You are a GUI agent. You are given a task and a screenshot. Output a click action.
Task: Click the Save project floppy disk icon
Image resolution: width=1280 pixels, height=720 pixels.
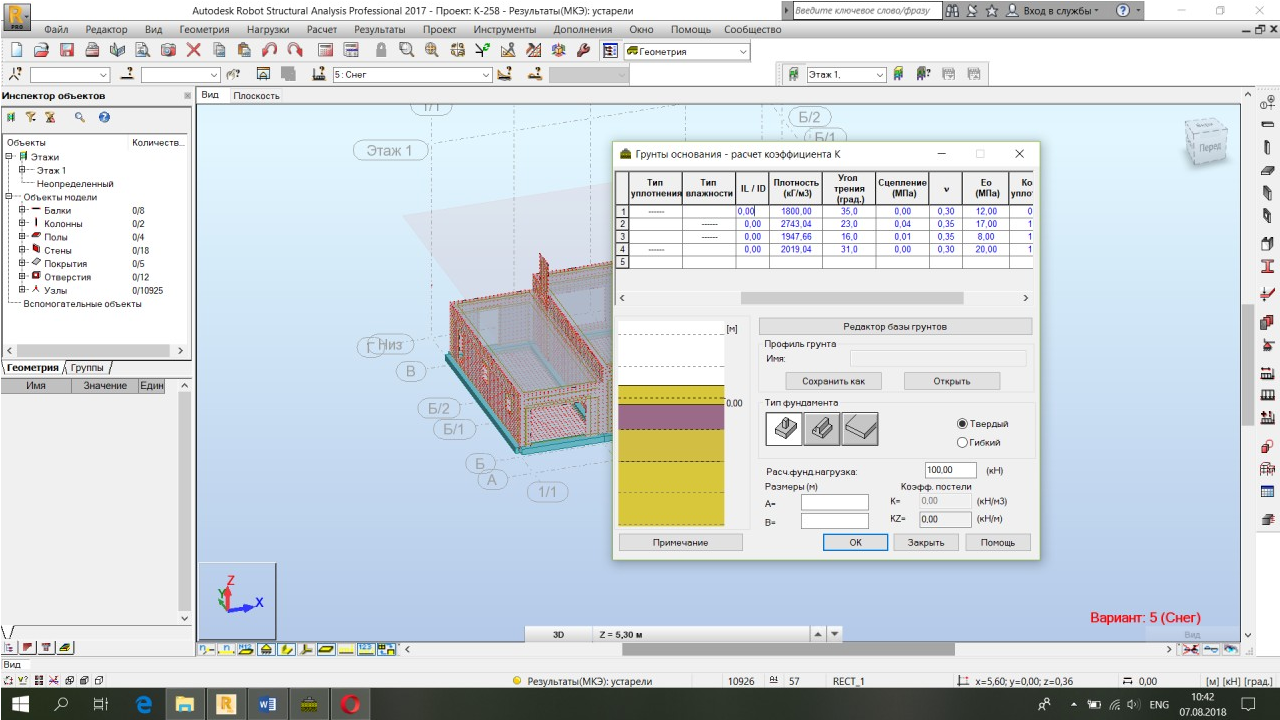pyautogui.click(x=67, y=50)
